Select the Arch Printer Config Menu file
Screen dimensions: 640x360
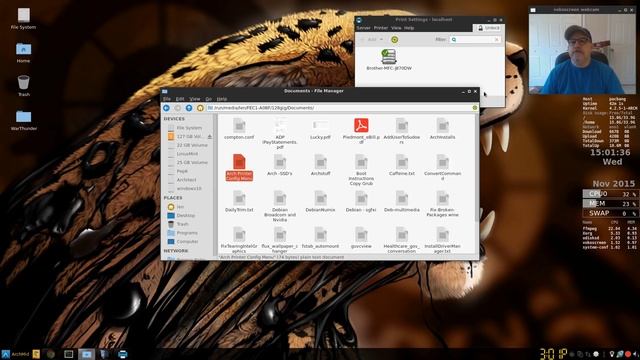click(239, 167)
